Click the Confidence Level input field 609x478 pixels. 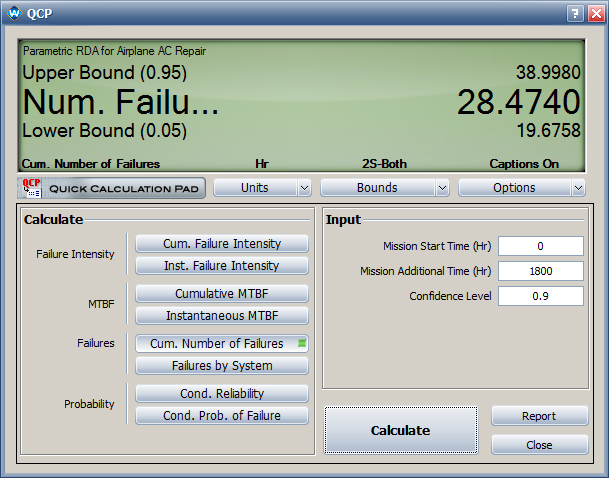540,296
